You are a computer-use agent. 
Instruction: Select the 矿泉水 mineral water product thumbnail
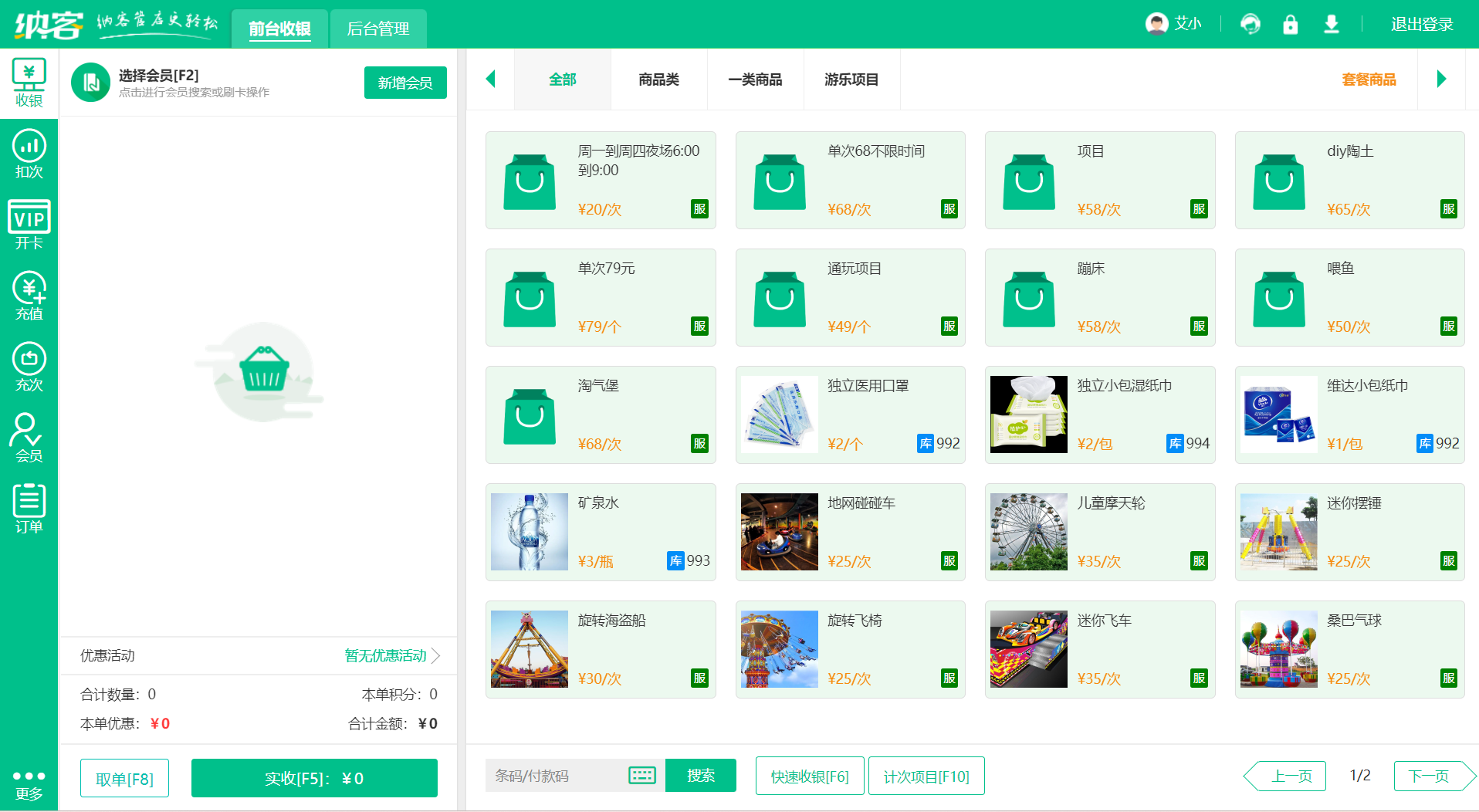pyautogui.click(x=530, y=532)
